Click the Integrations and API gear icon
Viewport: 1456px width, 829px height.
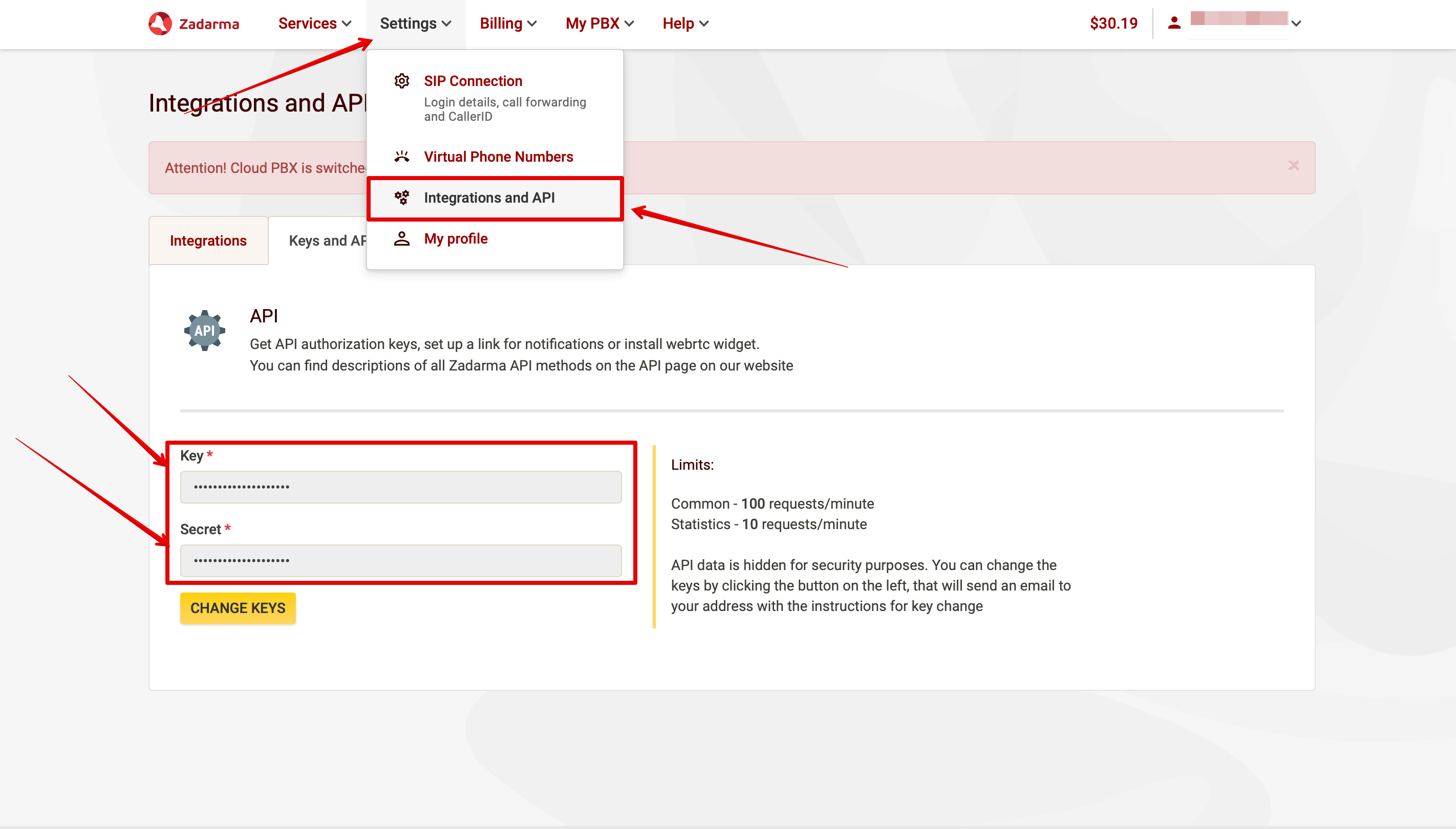click(401, 197)
